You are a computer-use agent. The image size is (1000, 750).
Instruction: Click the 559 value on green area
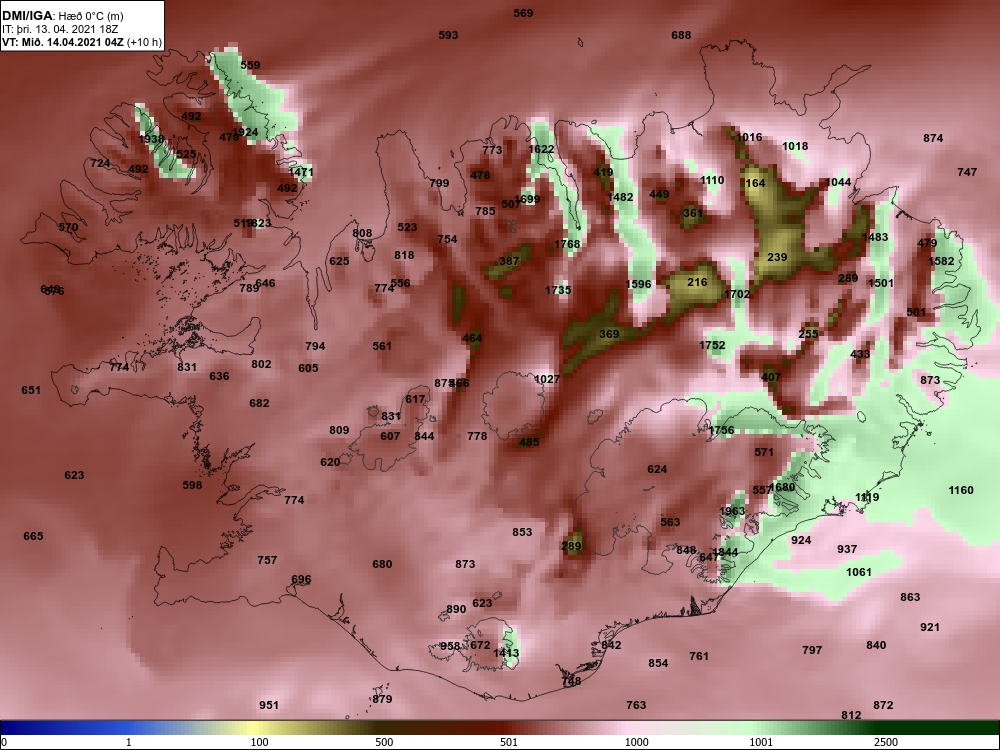(x=250, y=65)
